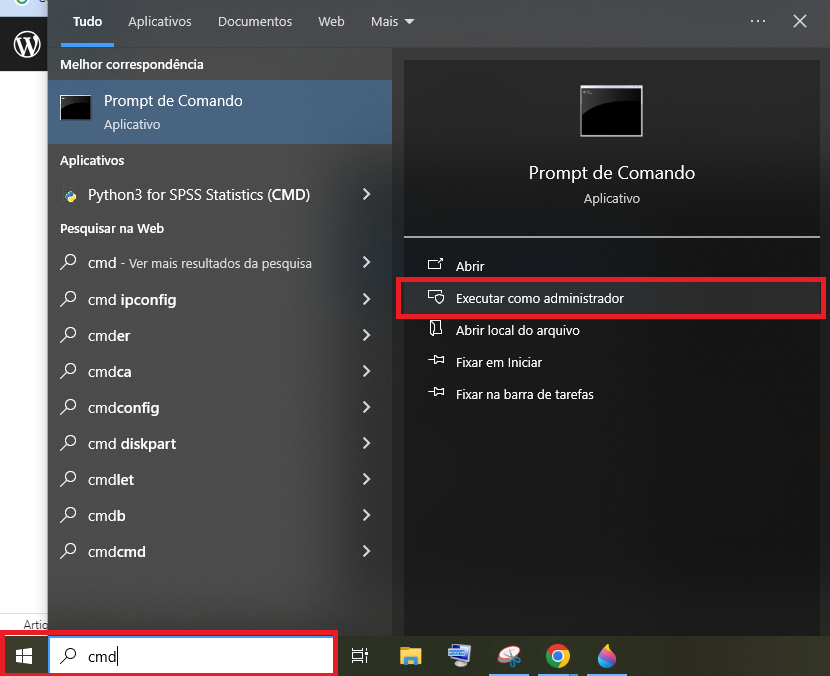This screenshot has height=676, width=830.
Task: Click the magnifier icon in the search box
Action: tap(68, 655)
